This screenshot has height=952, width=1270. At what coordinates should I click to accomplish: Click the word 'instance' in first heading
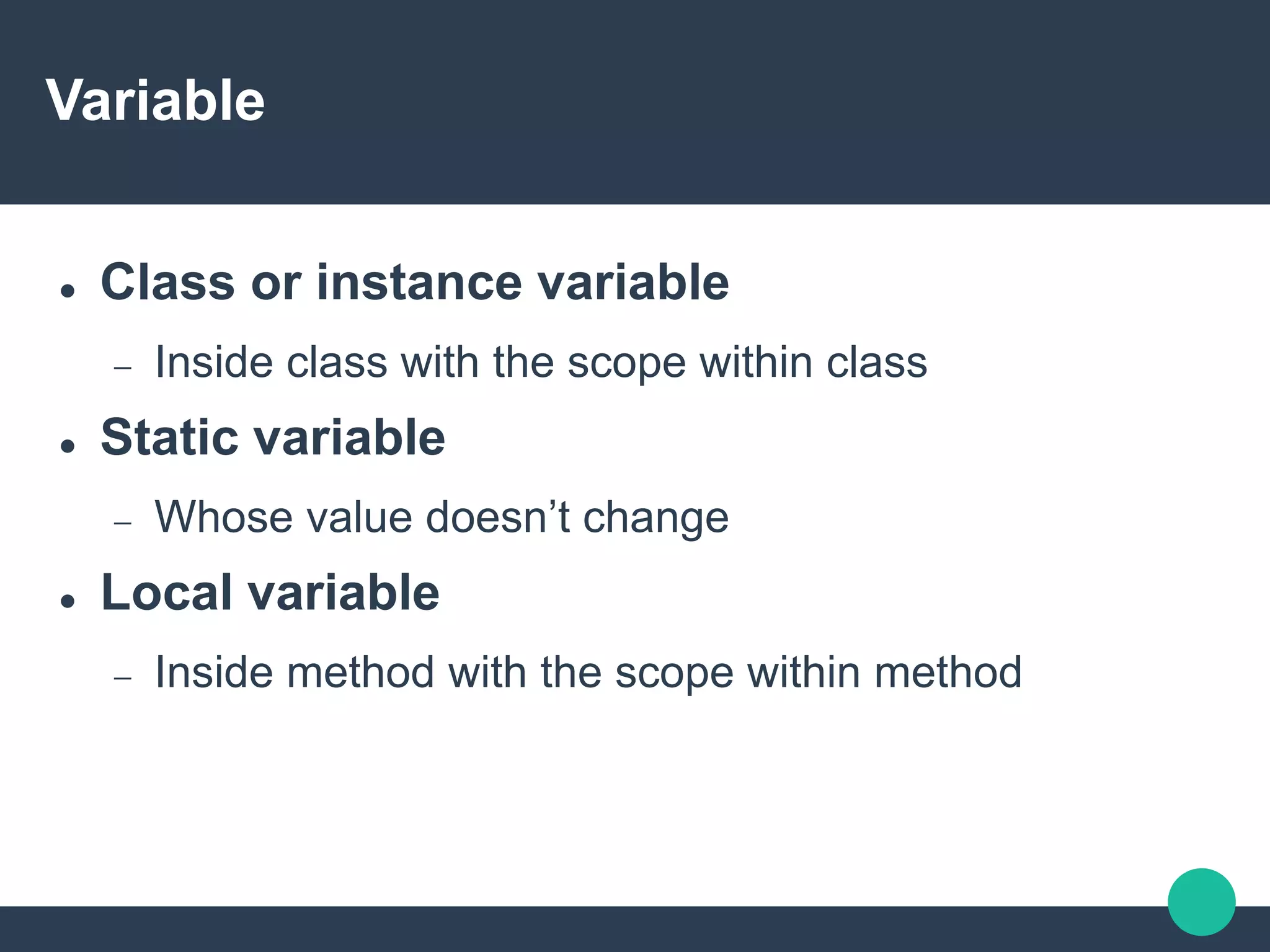pos(419,283)
